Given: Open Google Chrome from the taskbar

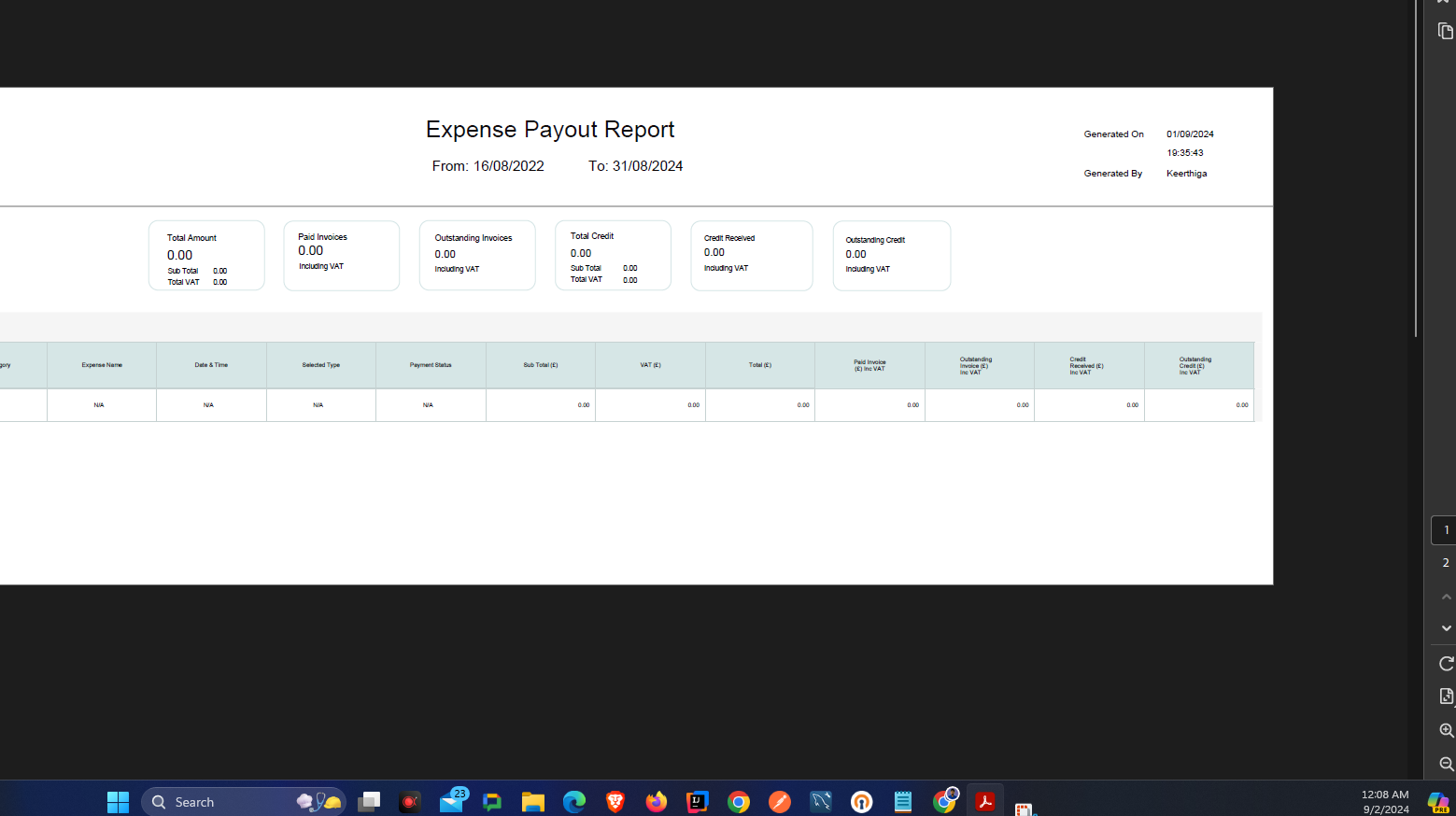Looking at the screenshot, I should click(739, 802).
